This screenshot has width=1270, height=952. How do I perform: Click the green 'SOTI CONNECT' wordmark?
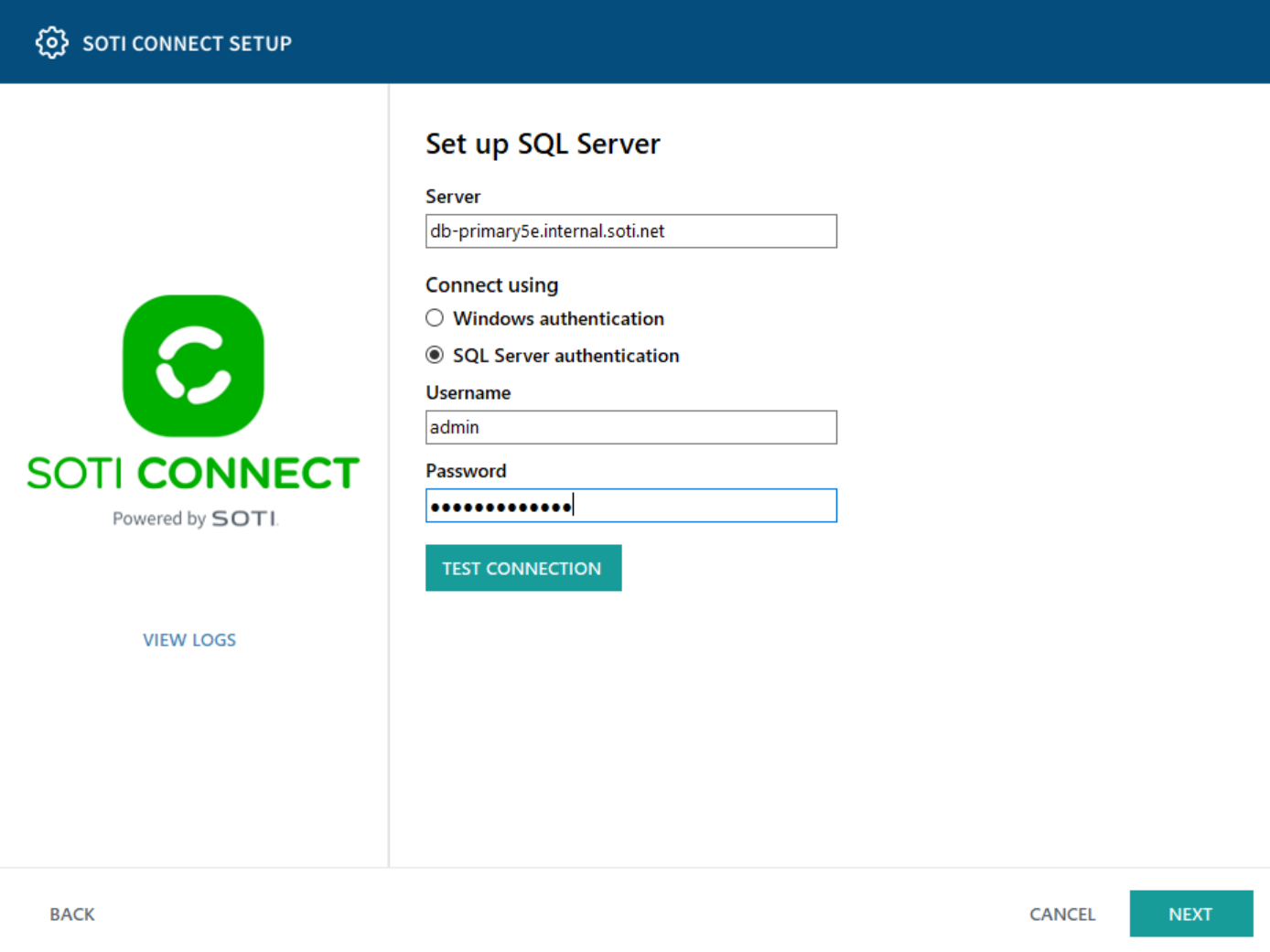point(193,473)
